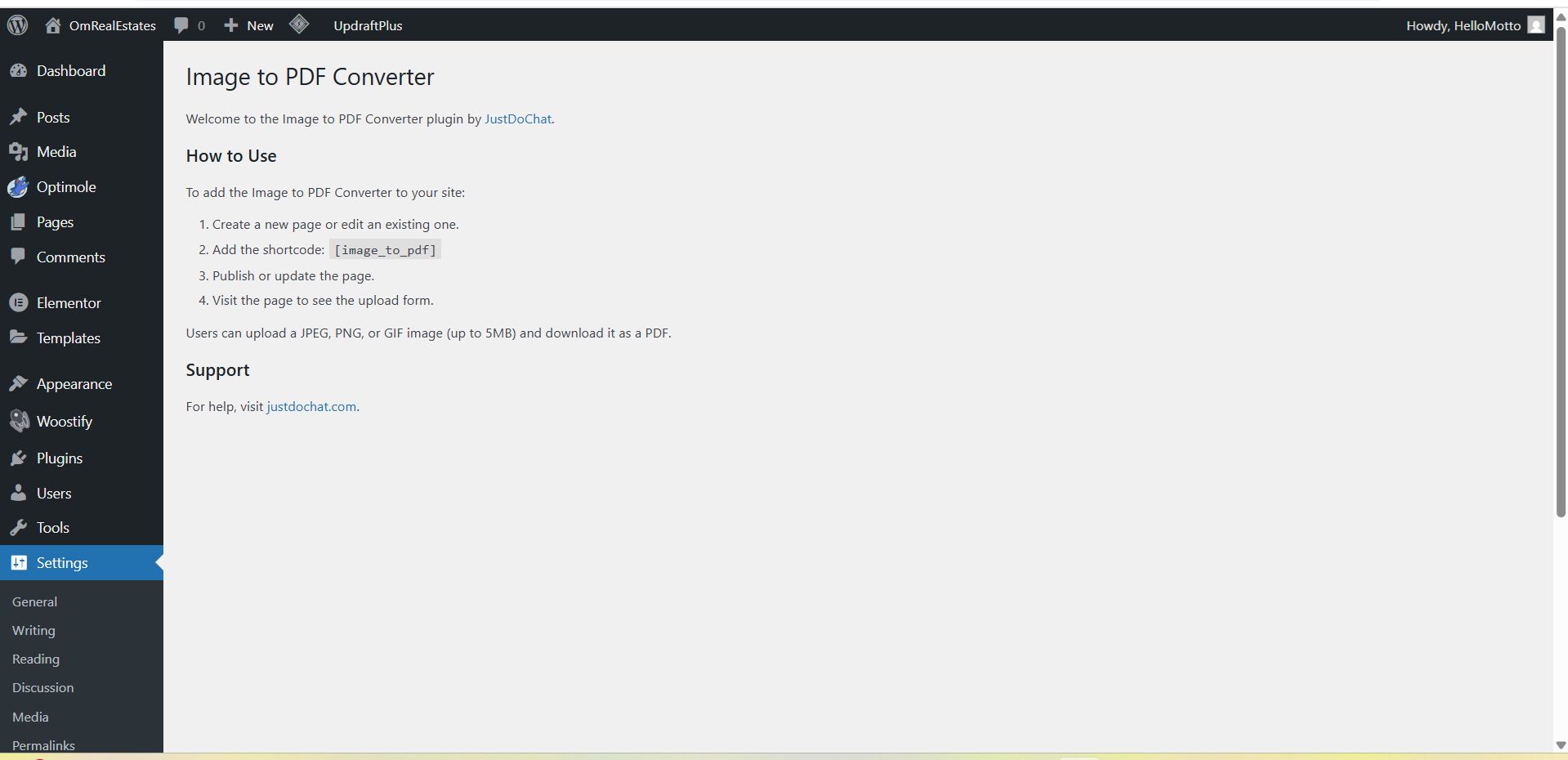This screenshot has height=760, width=1568.
Task: Click the user avatar beside HelloMotto
Action: (1536, 25)
